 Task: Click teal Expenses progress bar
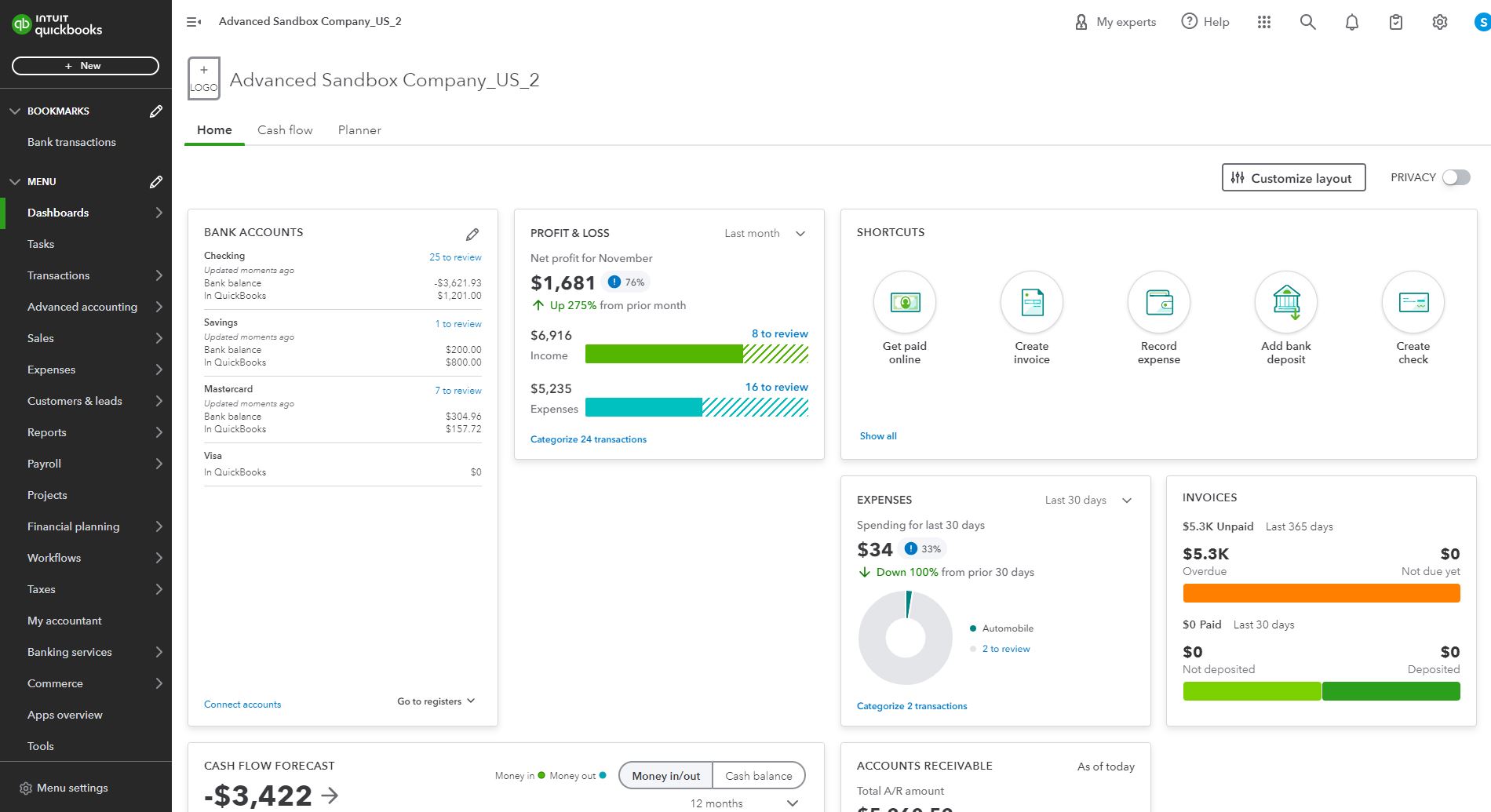click(x=643, y=407)
